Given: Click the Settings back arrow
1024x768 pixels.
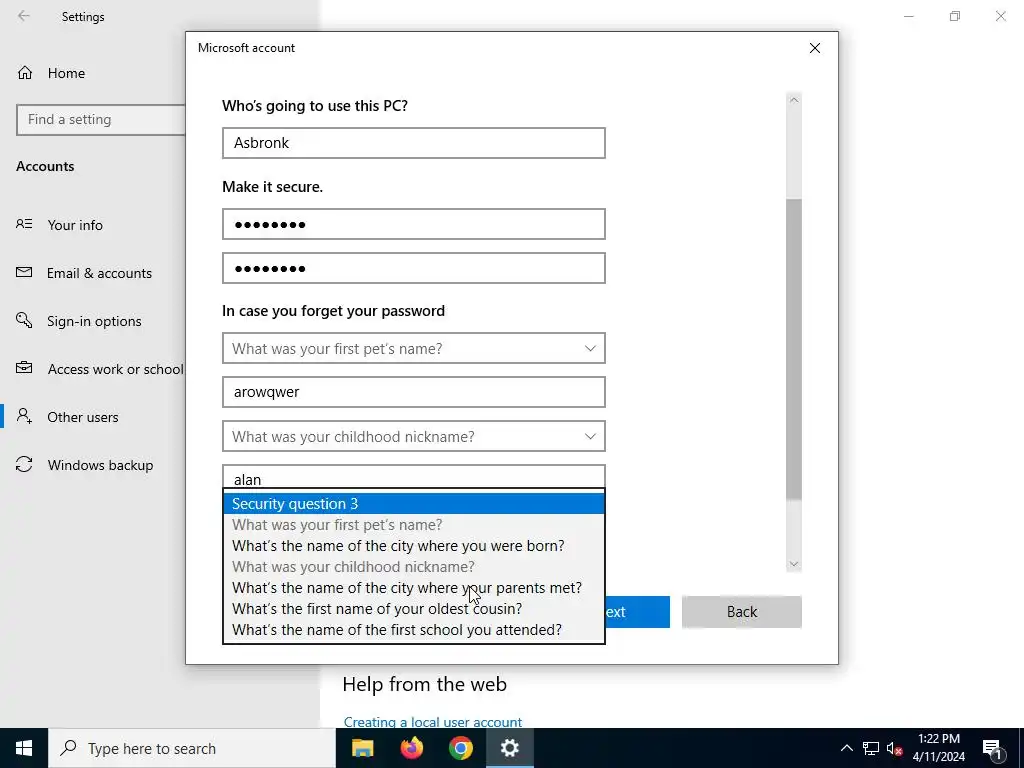Looking at the screenshot, I should pos(24,16).
